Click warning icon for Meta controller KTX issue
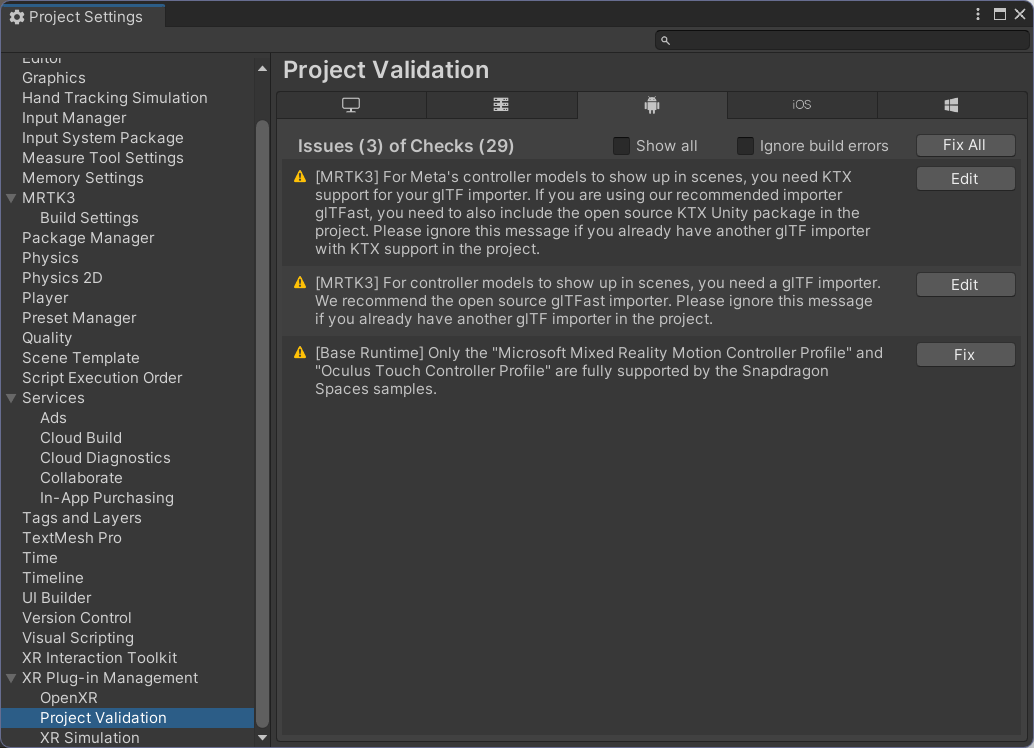1034x748 pixels. click(300, 177)
